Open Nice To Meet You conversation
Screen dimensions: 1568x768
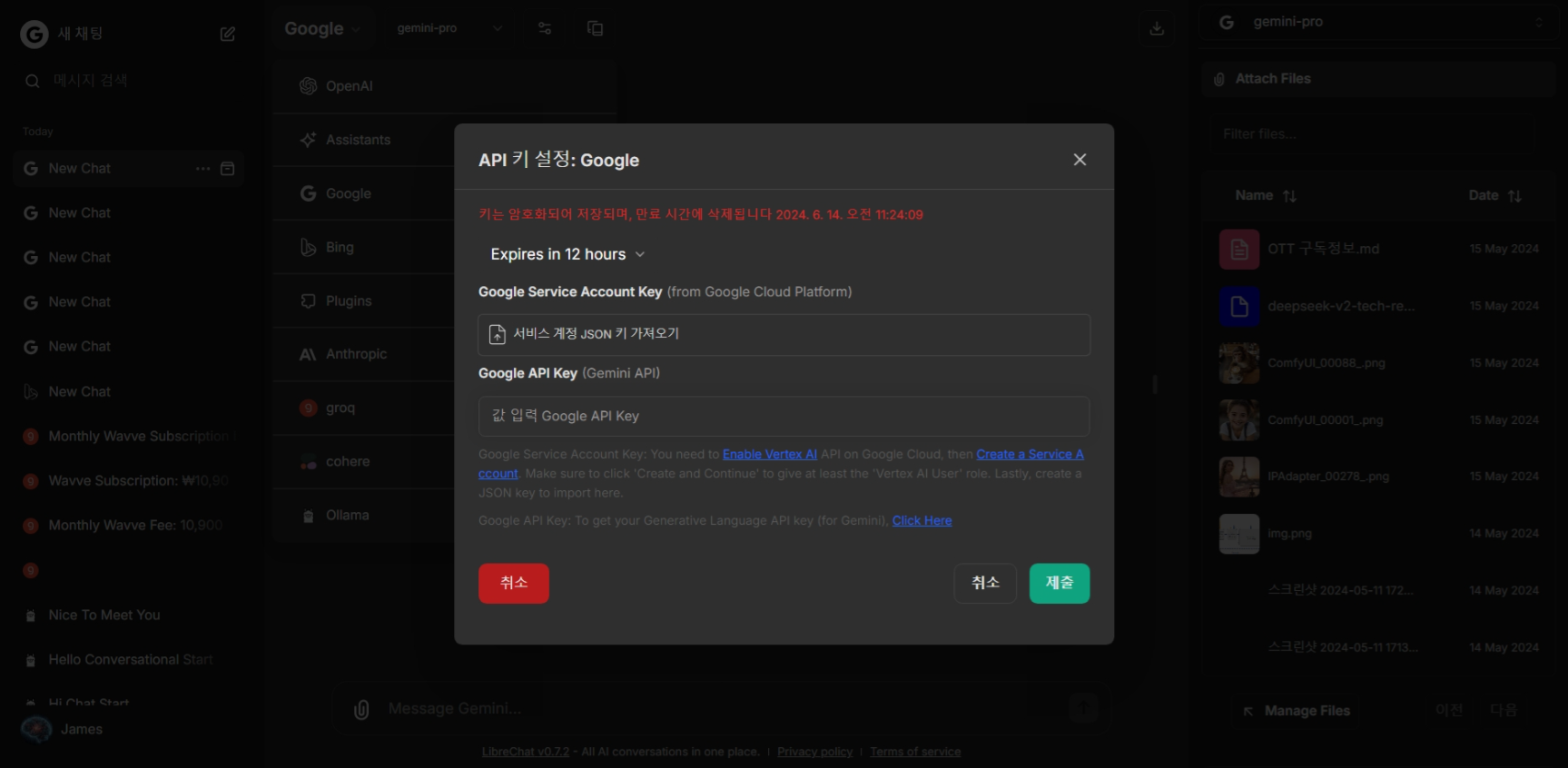click(x=129, y=615)
